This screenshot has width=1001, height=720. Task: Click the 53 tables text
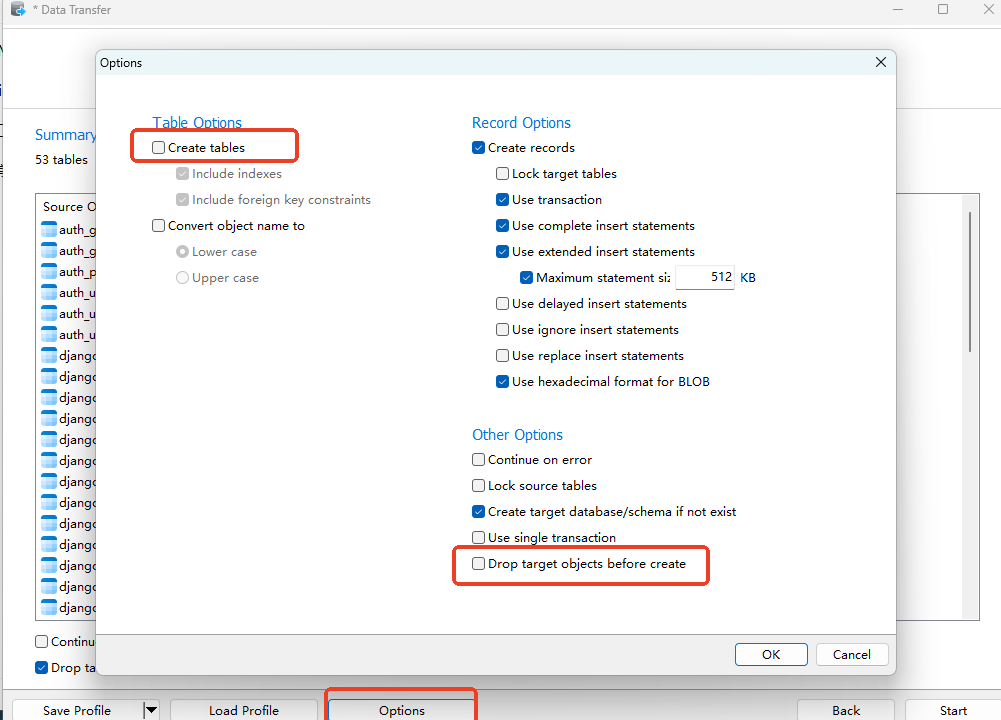point(62,160)
